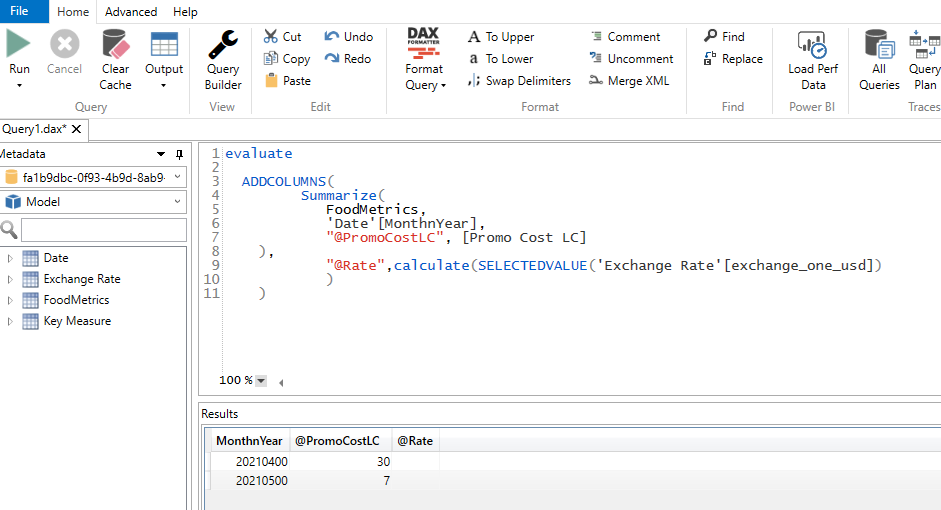
Task: Copy the selected text
Action: 287,59
